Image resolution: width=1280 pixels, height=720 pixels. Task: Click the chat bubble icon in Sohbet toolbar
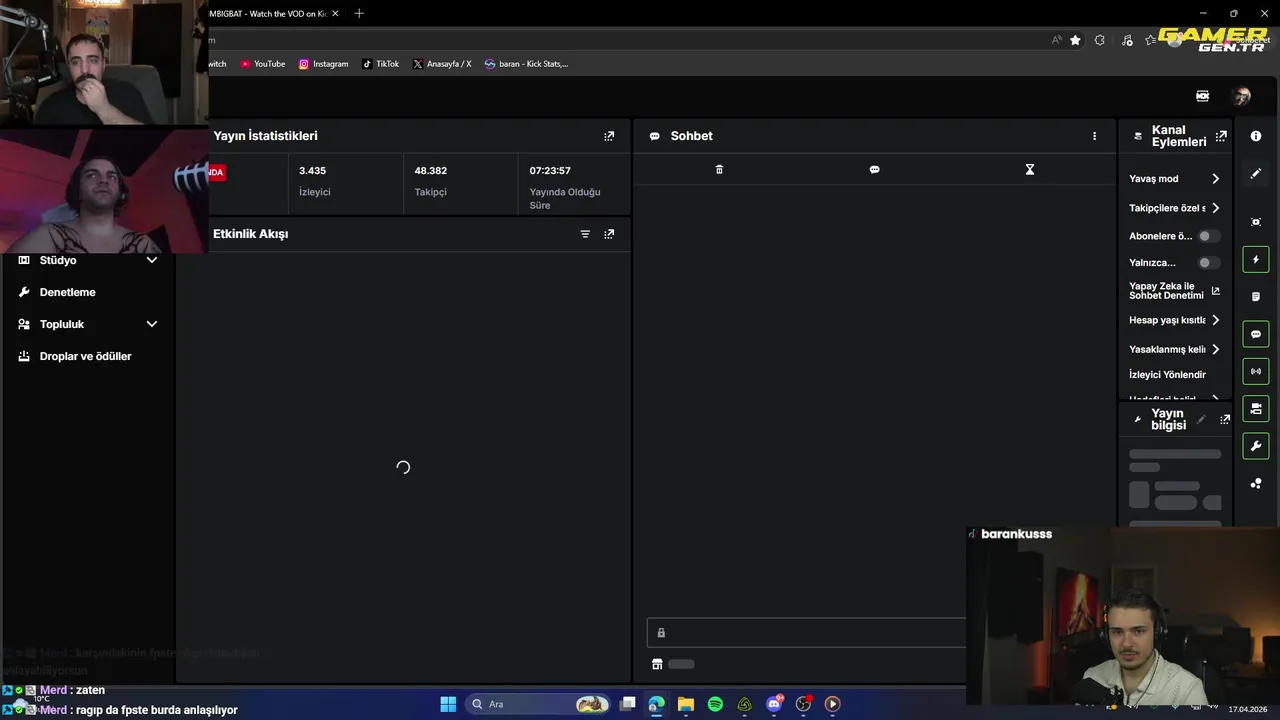pyautogui.click(x=874, y=170)
